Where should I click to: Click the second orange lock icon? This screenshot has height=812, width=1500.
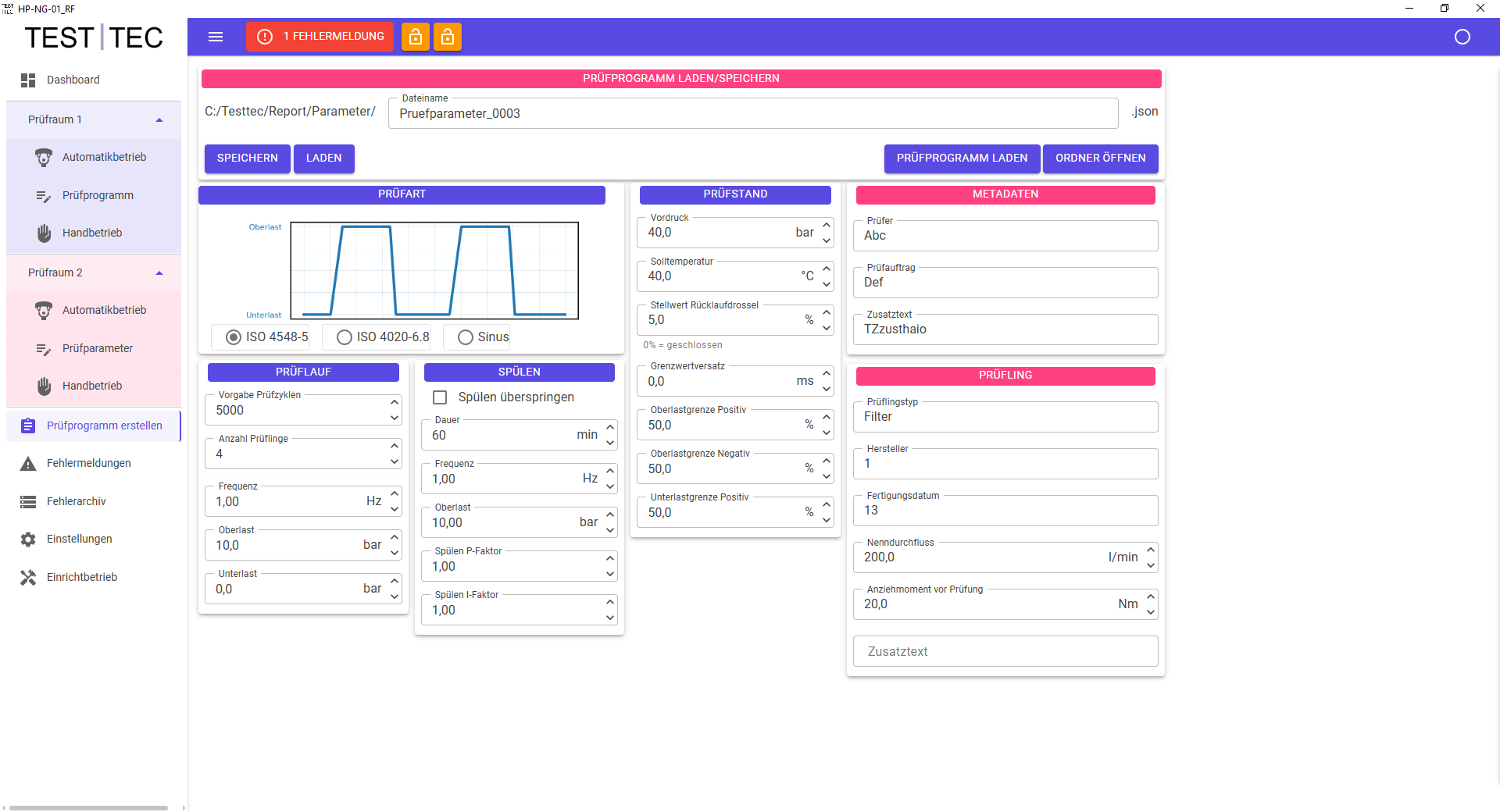click(x=448, y=37)
